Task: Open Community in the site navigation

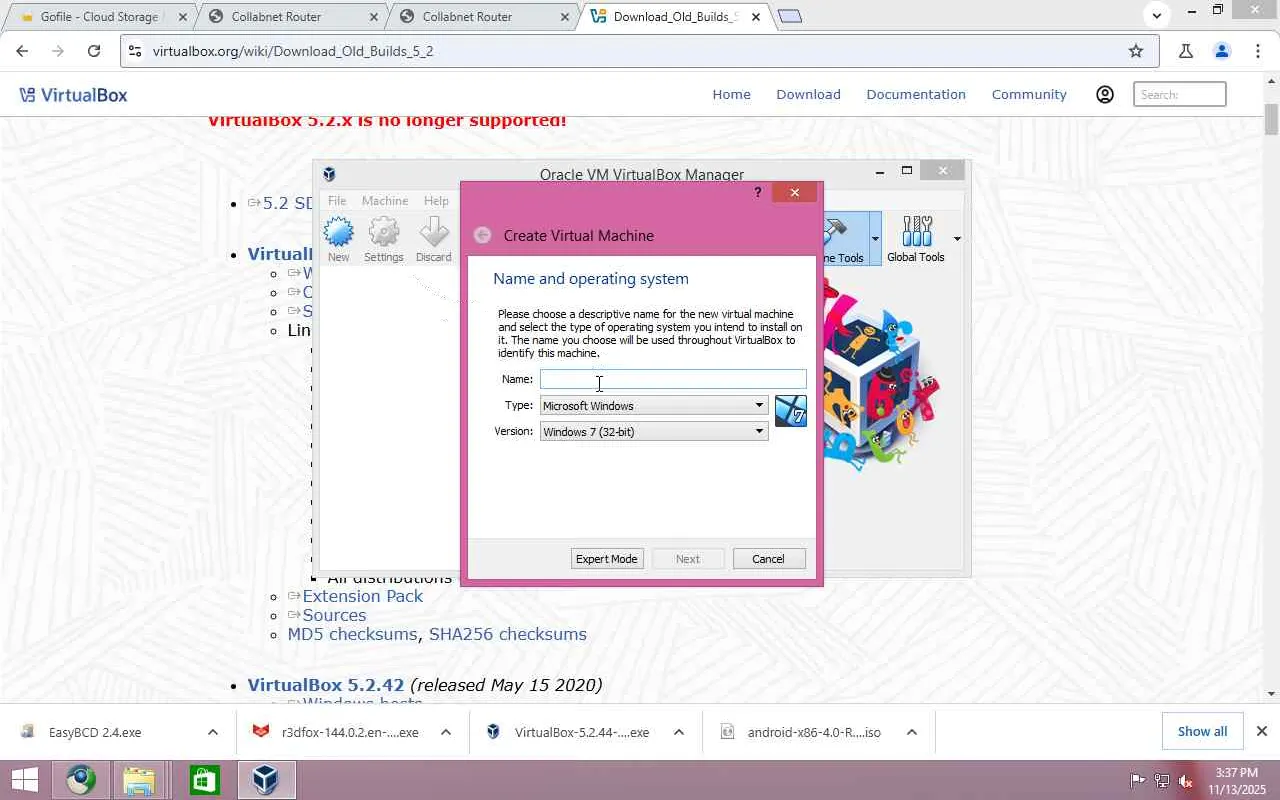Action: (1029, 94)
